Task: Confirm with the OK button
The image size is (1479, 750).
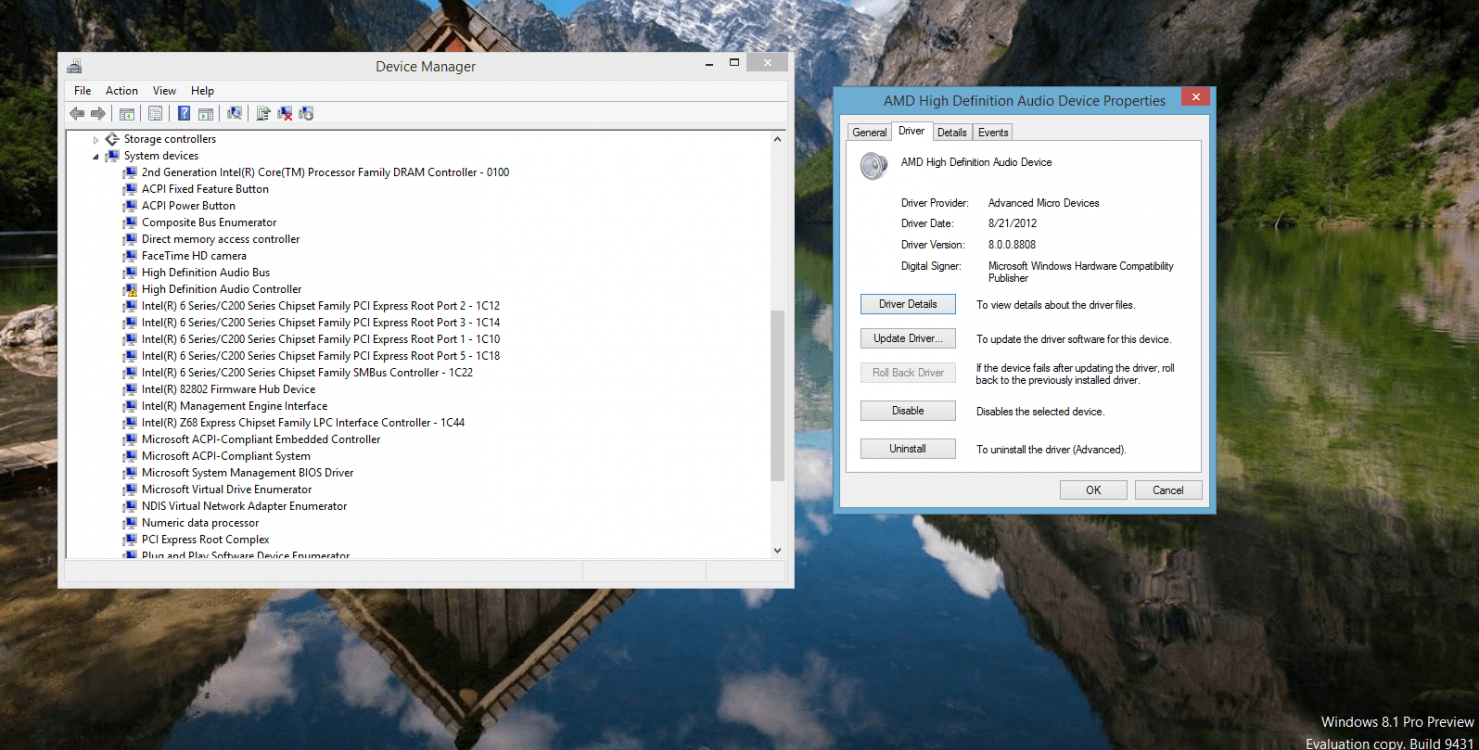Action: point(1093,490)
